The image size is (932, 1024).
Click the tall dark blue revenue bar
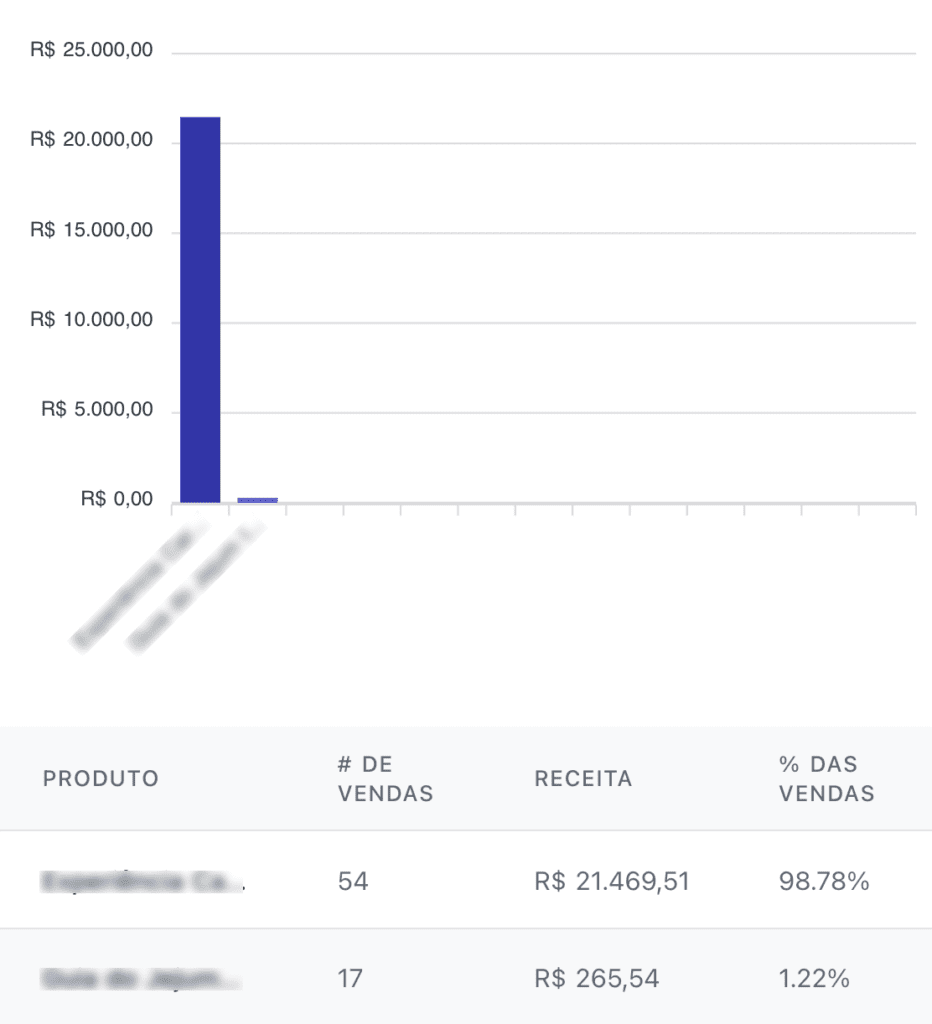pos(200,310)
